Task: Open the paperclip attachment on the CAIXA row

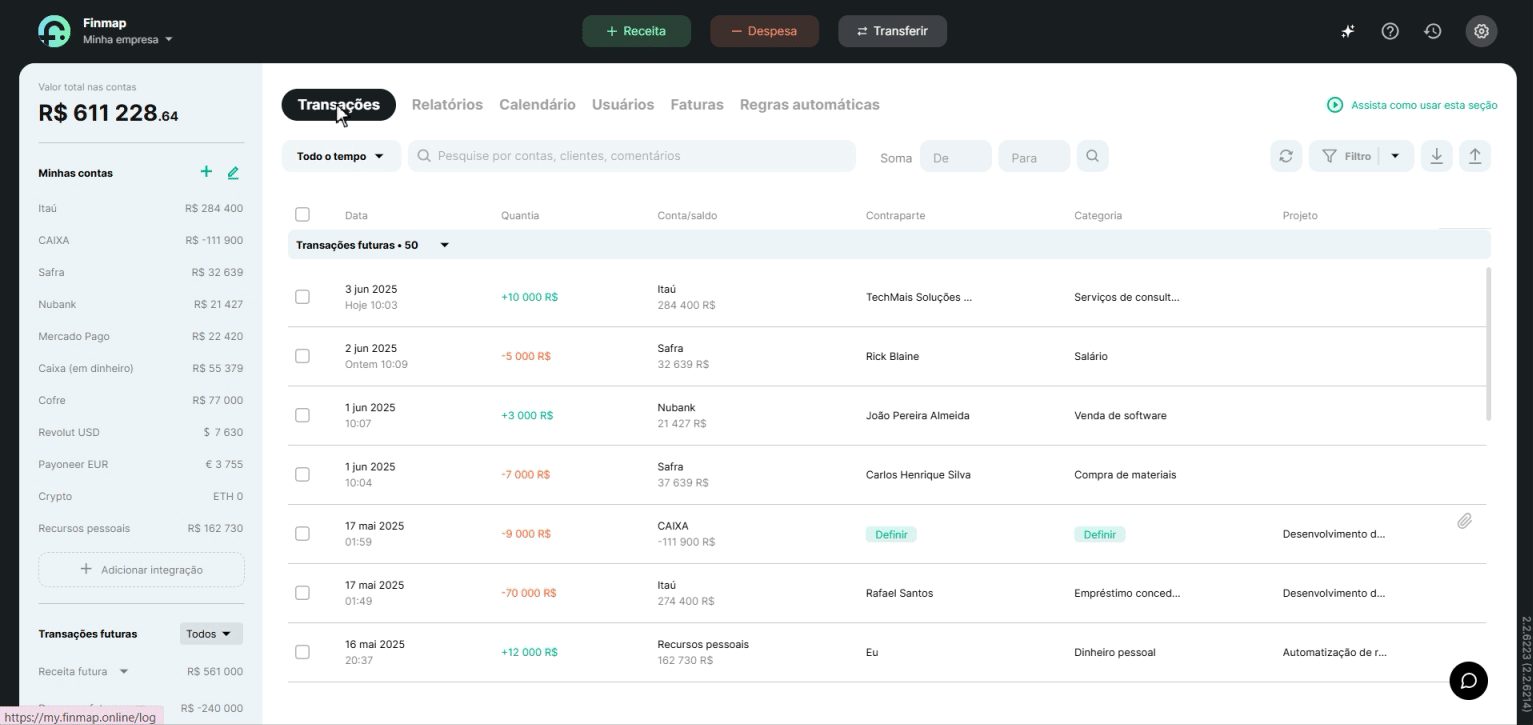Action: pyautogui.click(x=1464, y=521)
